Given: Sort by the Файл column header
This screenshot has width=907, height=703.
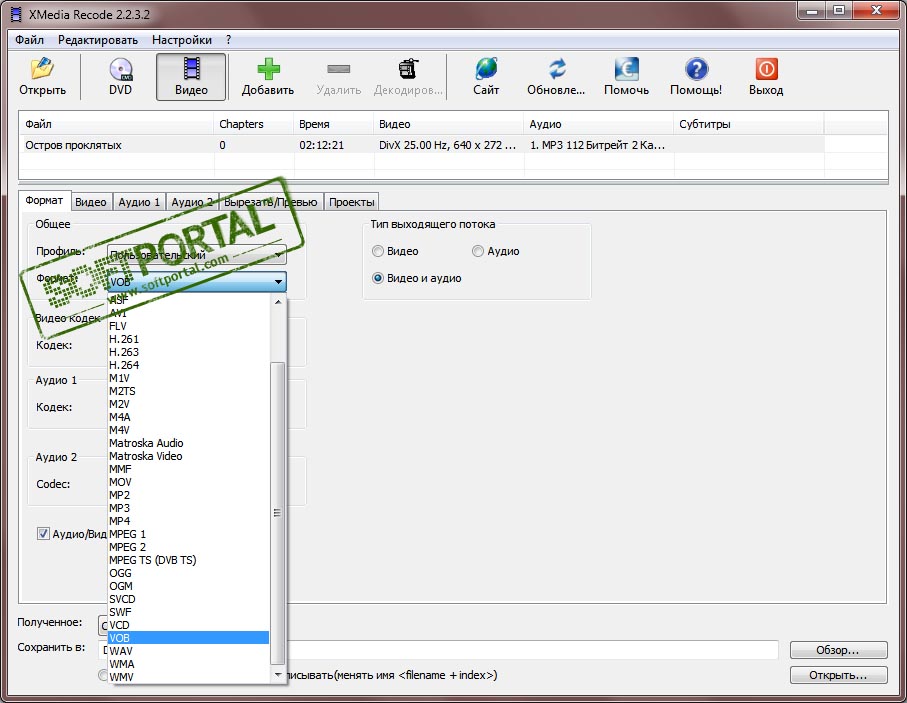Looking at the screenshot, I should tap(116, 124).
